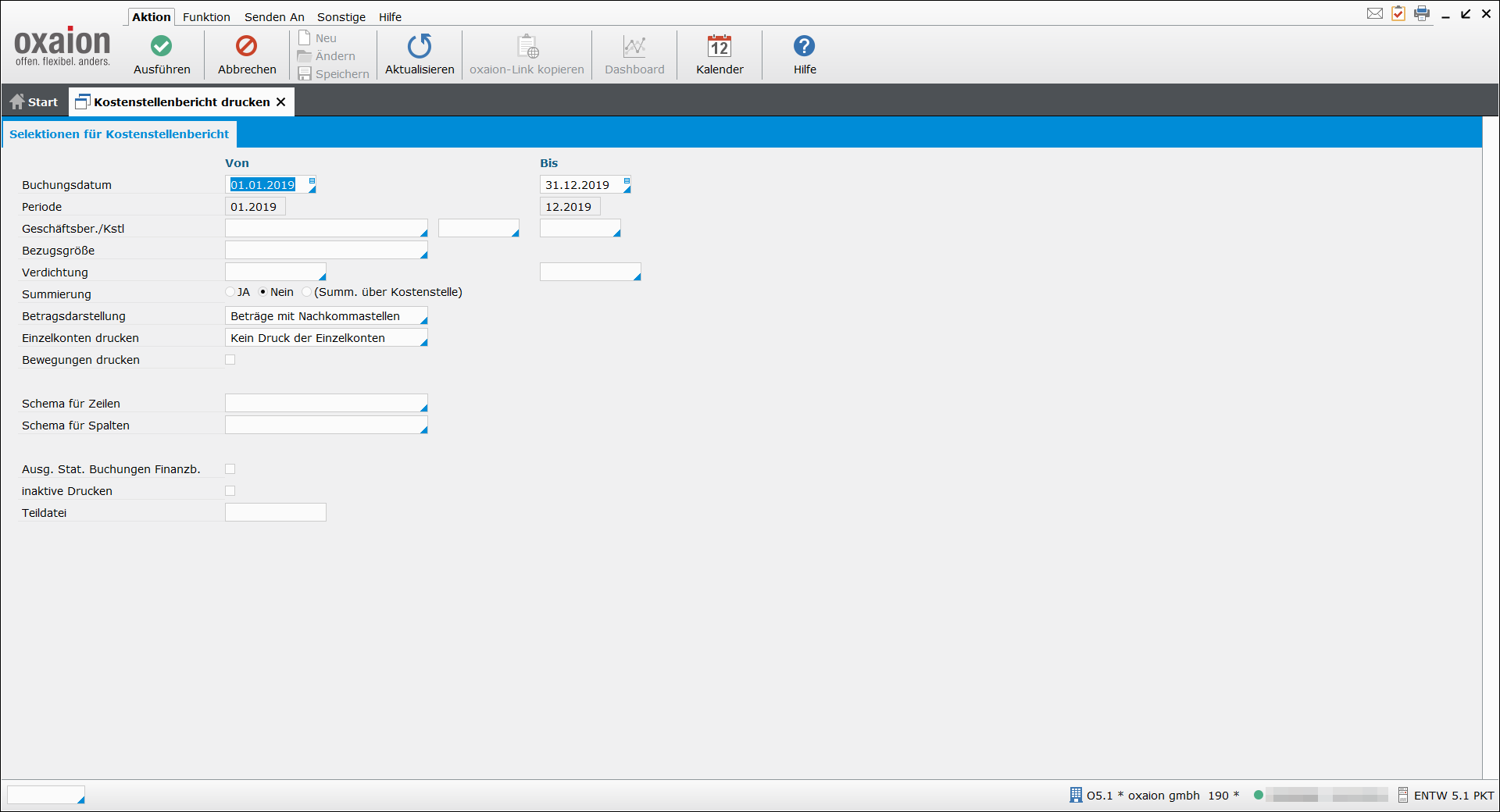The width and height of the screenshot is (1500, 812).
Task: Open the Bezugsgröße dropdown
Action: pyautogui.click(x=423, y=255)
